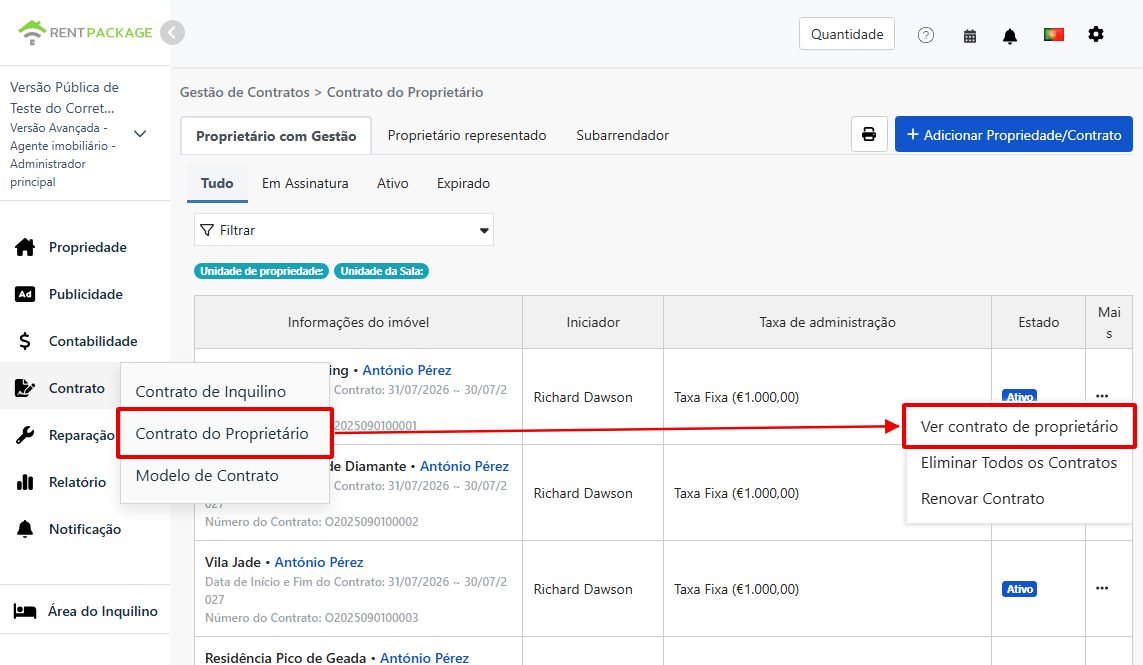
Task: Open the more options dots for Vila Jade row
Action: click(1102, 588)
